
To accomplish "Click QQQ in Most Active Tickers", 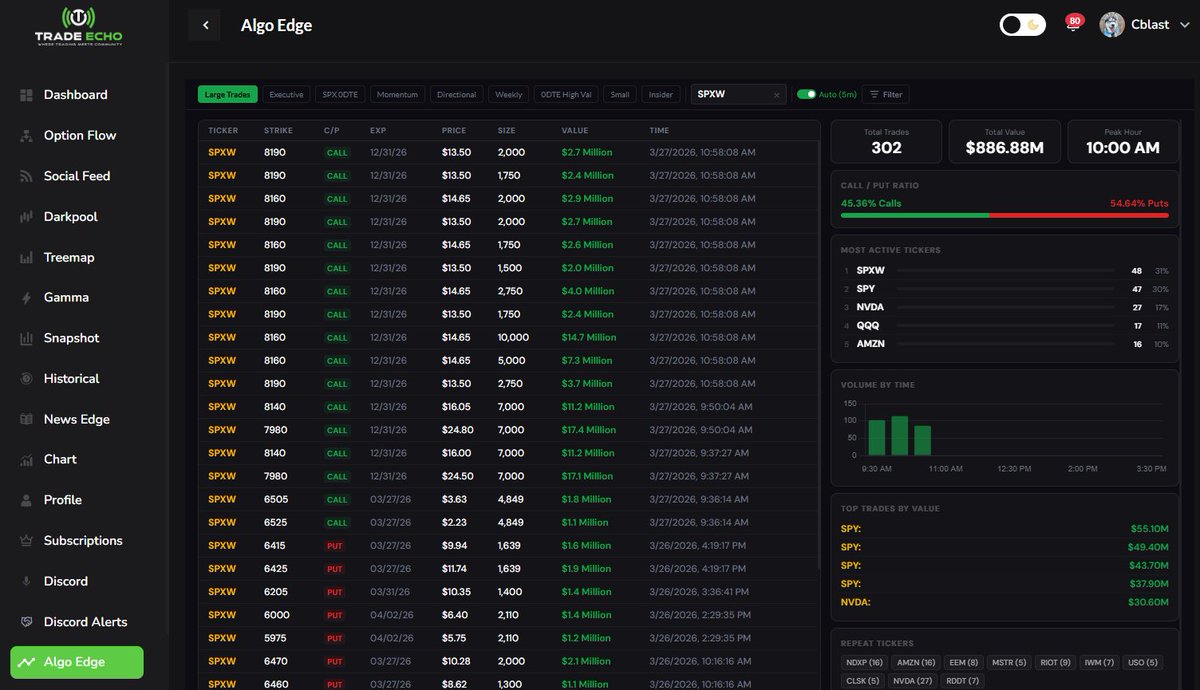I will (866, 326).
